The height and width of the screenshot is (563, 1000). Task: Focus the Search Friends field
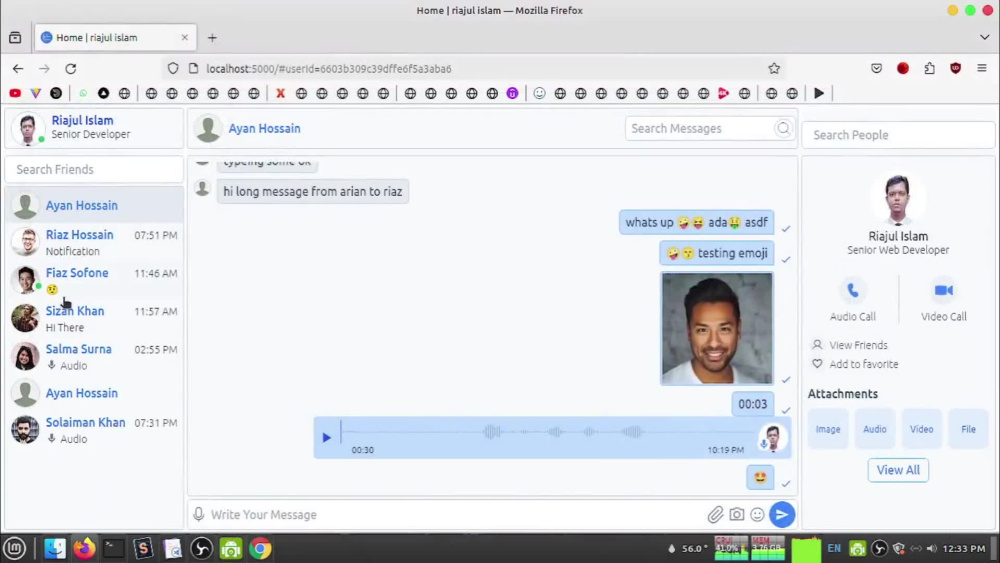click(94, 170)
